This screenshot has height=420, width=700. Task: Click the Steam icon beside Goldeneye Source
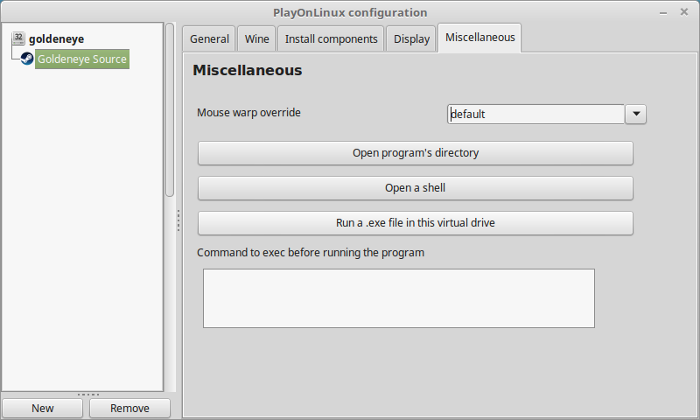point(27,58)
